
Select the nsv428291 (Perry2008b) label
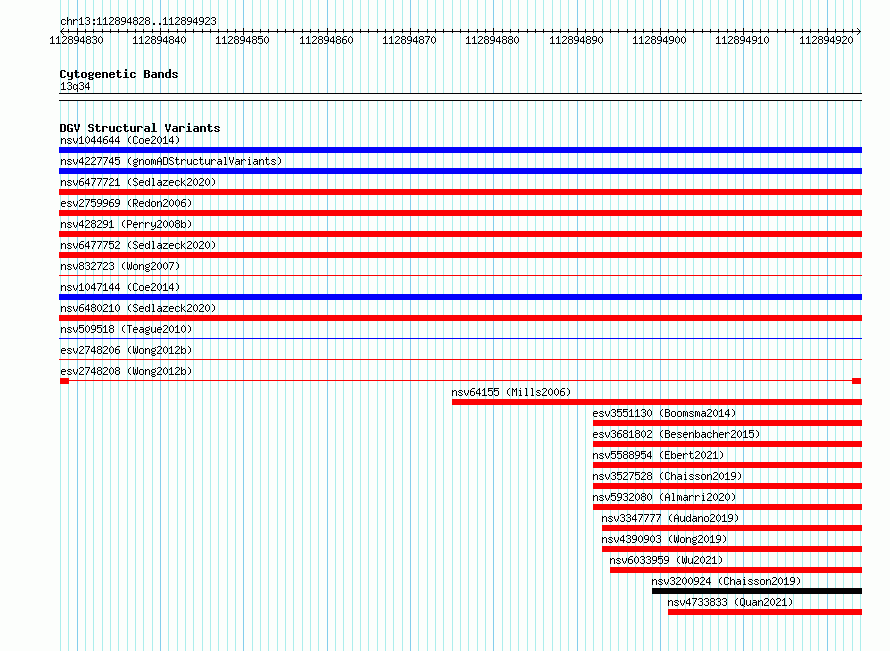pyautogui.click(x=126, y=224)
